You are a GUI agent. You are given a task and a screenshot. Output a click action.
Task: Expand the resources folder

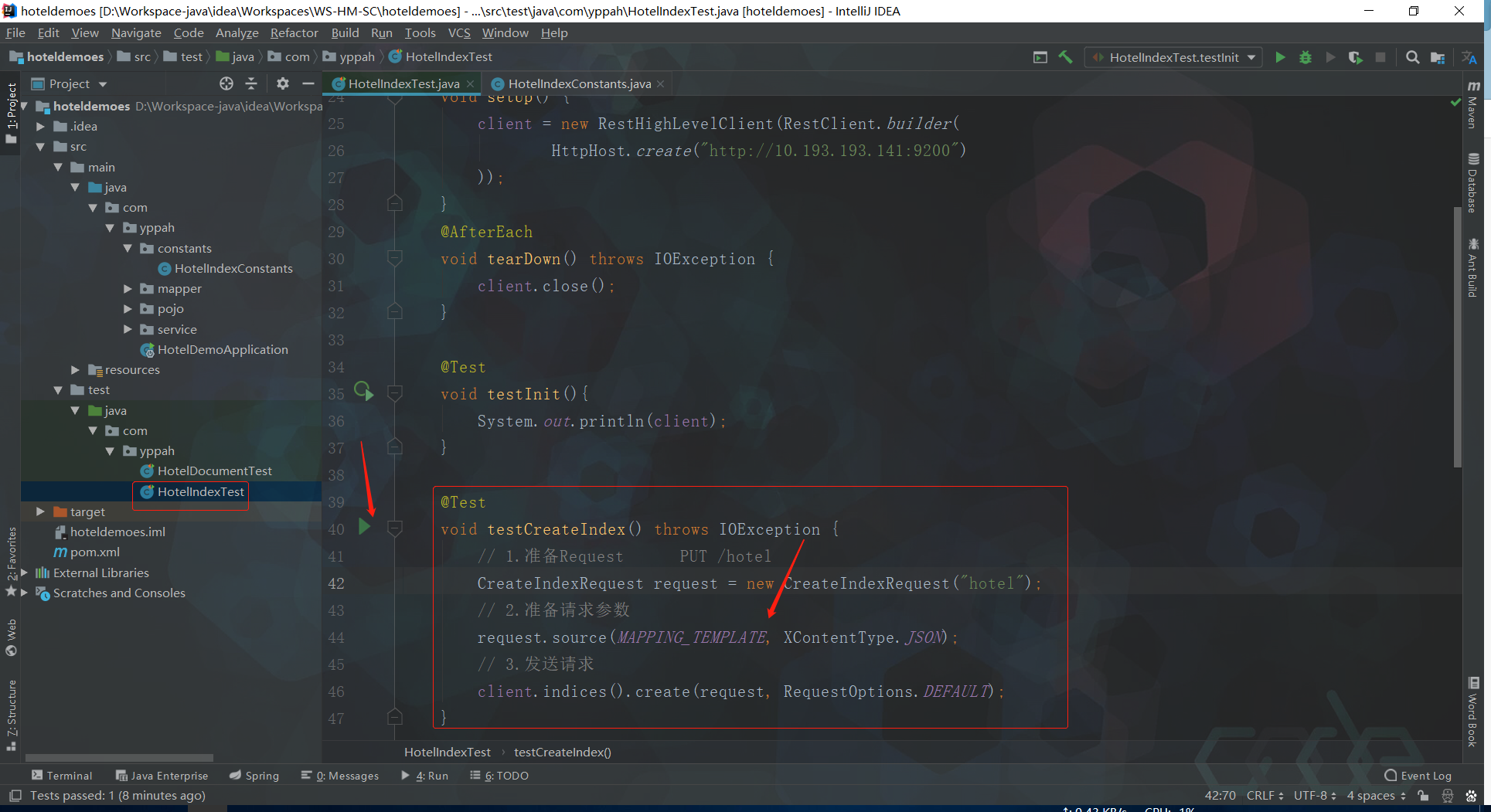75,370
